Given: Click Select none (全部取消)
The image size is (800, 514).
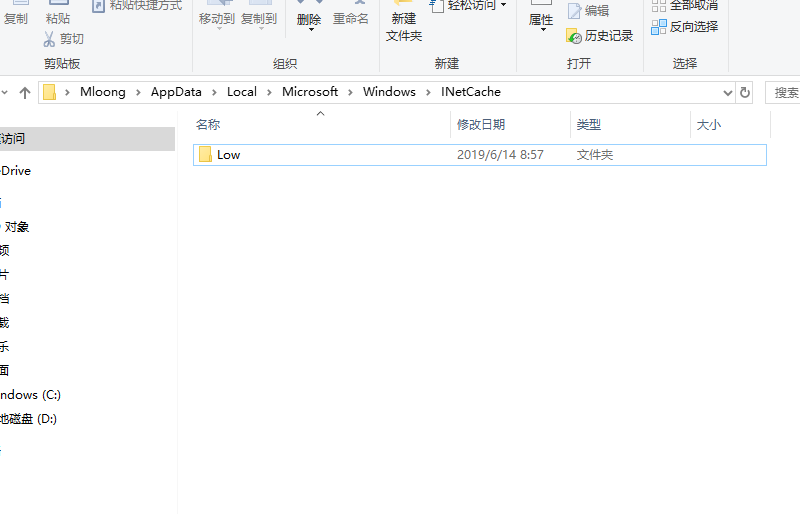Looking at the screenshot, I should click(685, 5).
